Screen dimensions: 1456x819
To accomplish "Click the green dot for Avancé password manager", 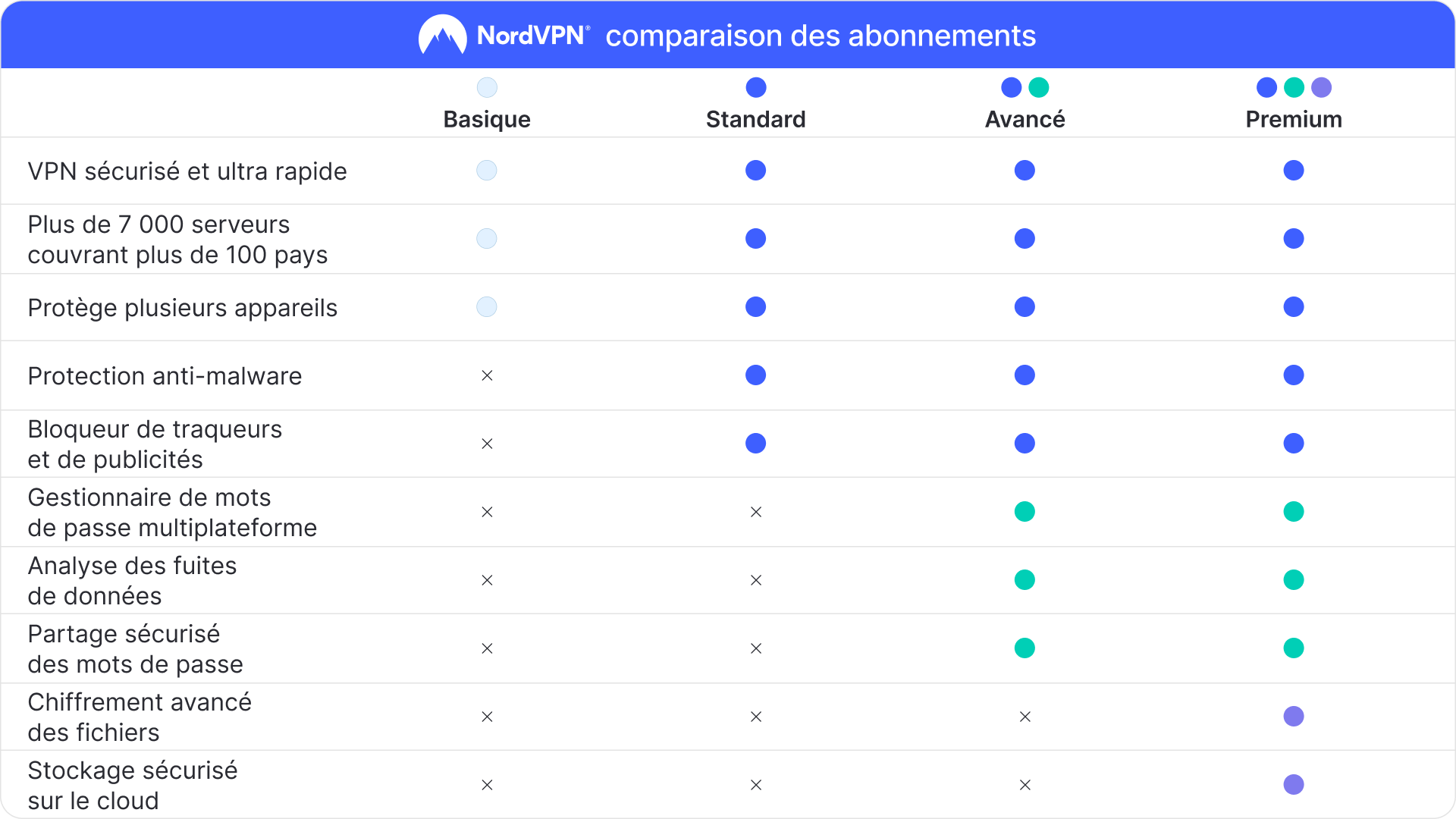I will pos(1025,512).
